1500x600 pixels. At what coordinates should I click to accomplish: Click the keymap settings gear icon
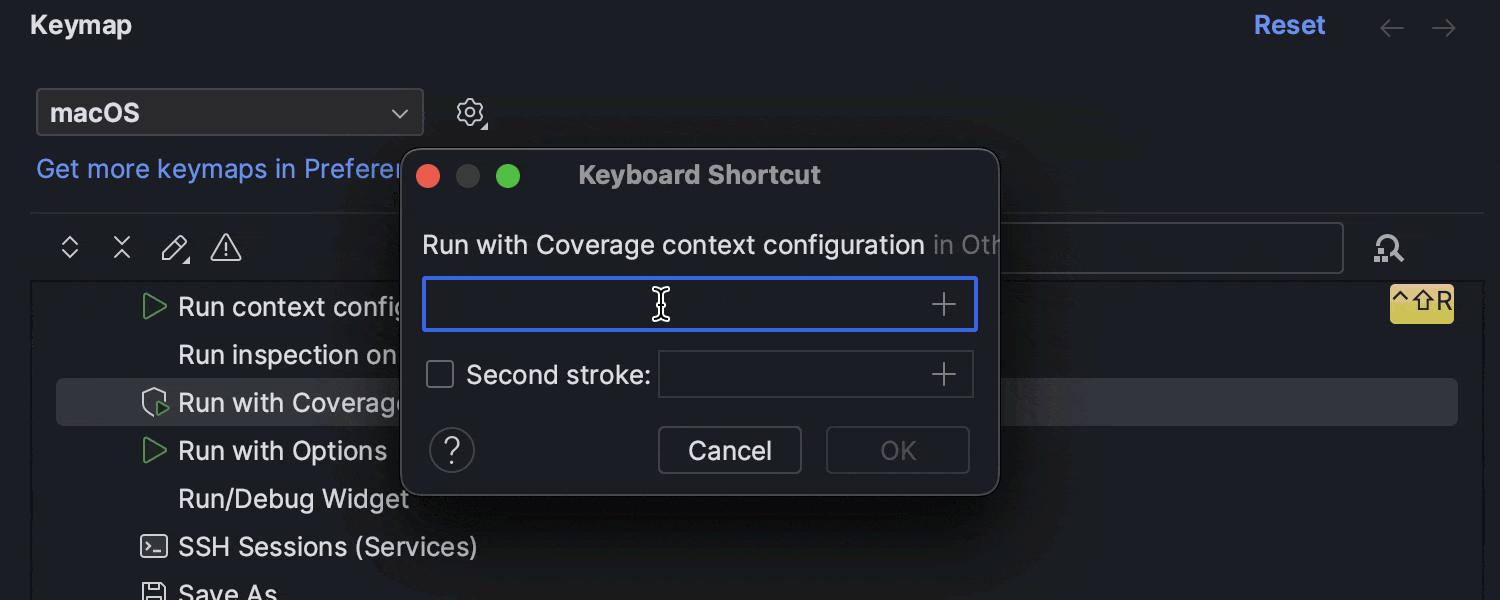click(470, 112)
